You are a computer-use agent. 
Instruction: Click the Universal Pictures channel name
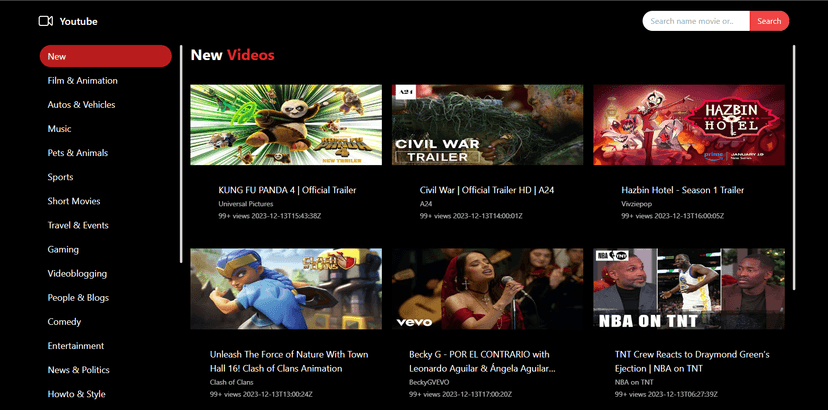(x=246, y=203)
